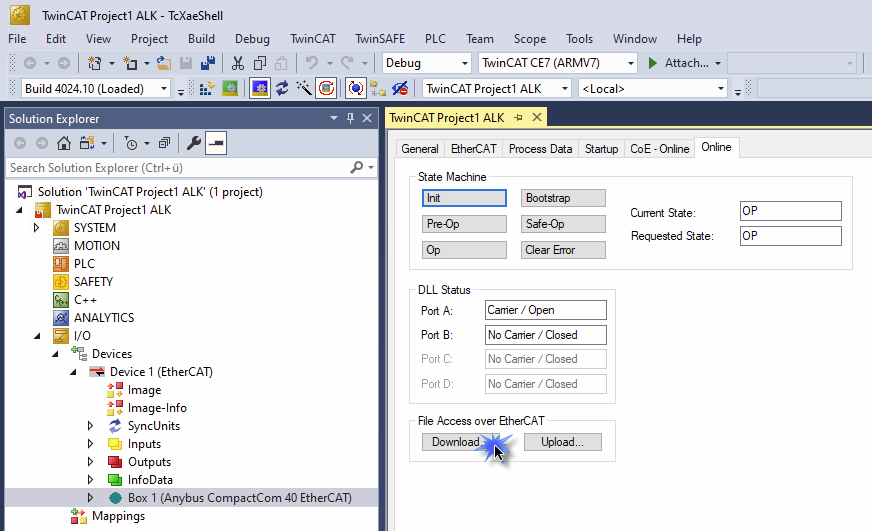
Task: Click the Open File folder icon
Action: tap(164, 63)
